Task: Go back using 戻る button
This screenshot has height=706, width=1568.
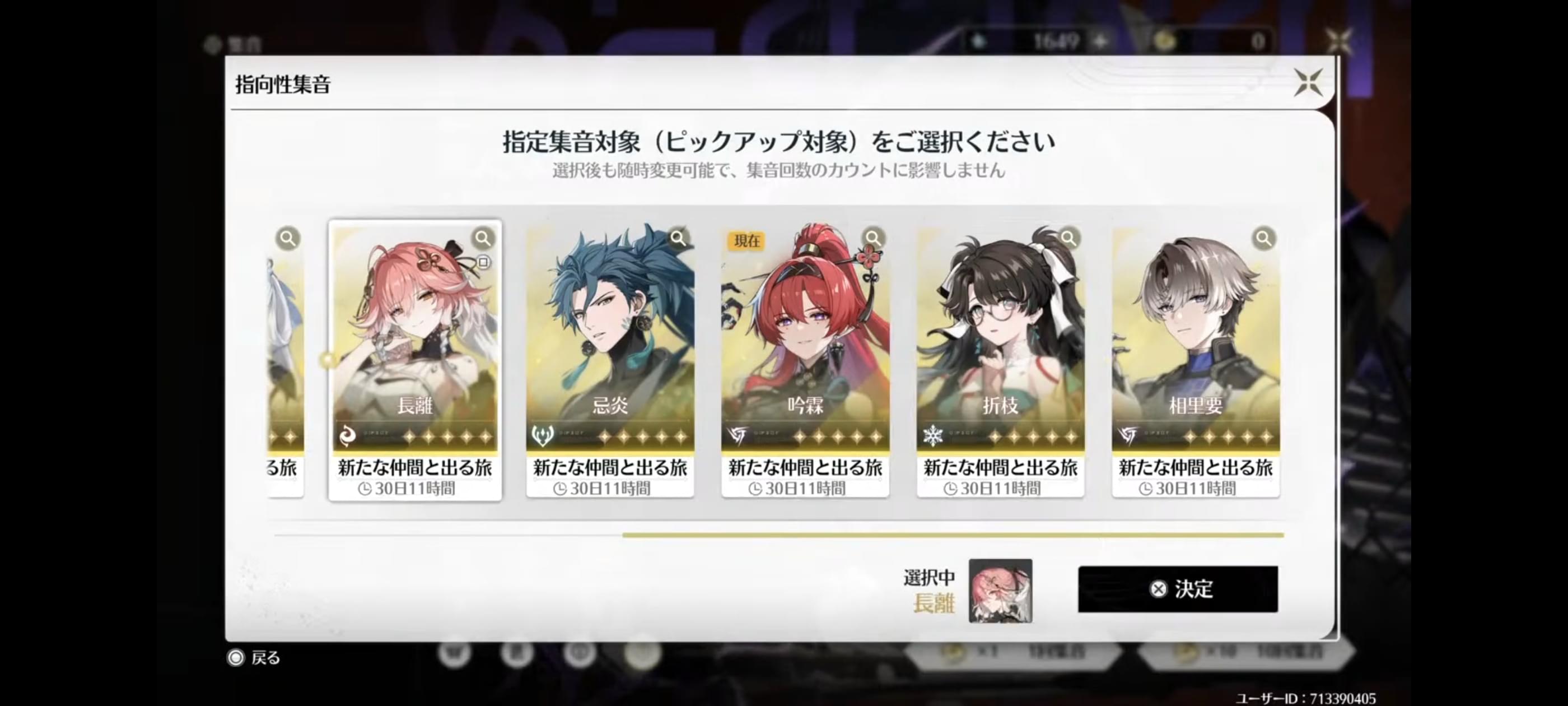Action: pos(254,658)
